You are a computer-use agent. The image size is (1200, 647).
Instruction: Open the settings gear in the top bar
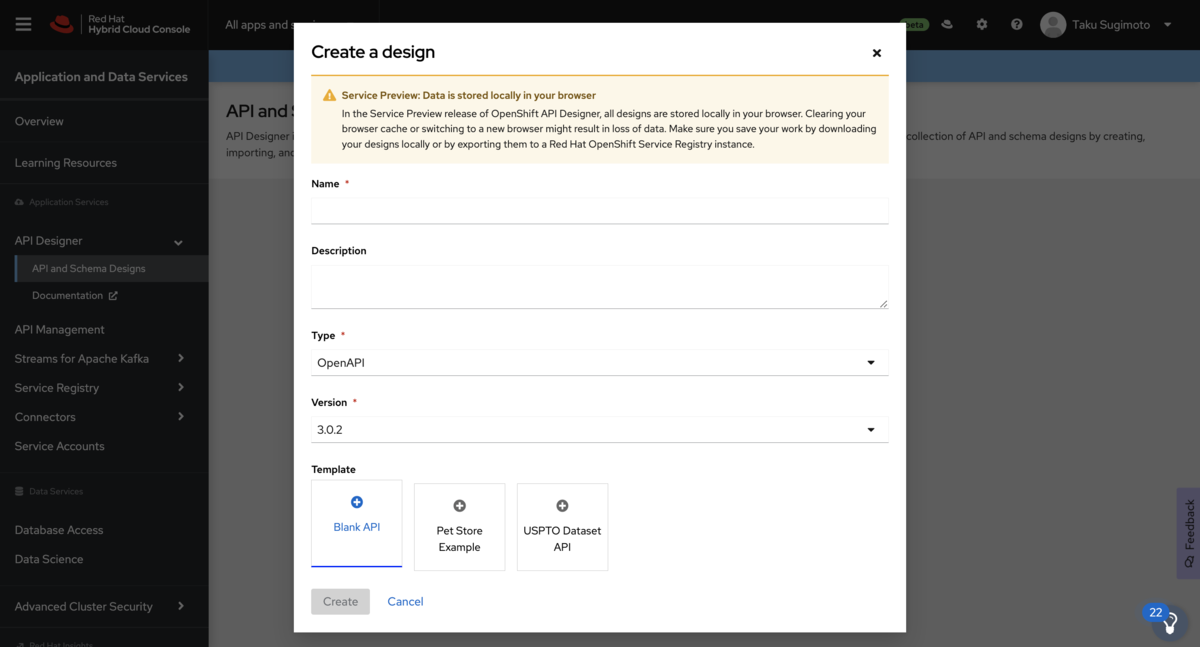982,24
